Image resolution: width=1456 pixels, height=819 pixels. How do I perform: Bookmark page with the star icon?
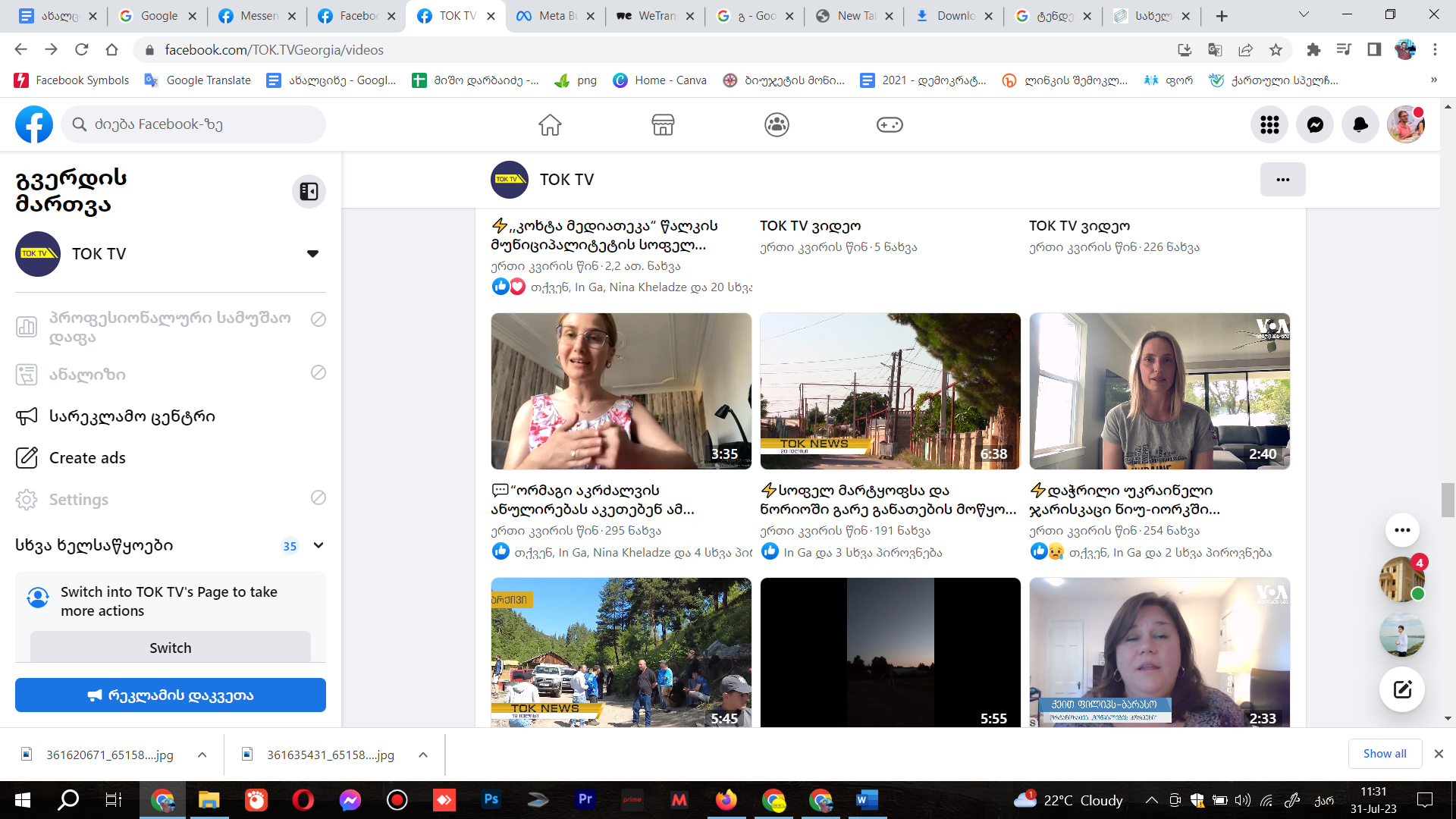point(1276,50)
